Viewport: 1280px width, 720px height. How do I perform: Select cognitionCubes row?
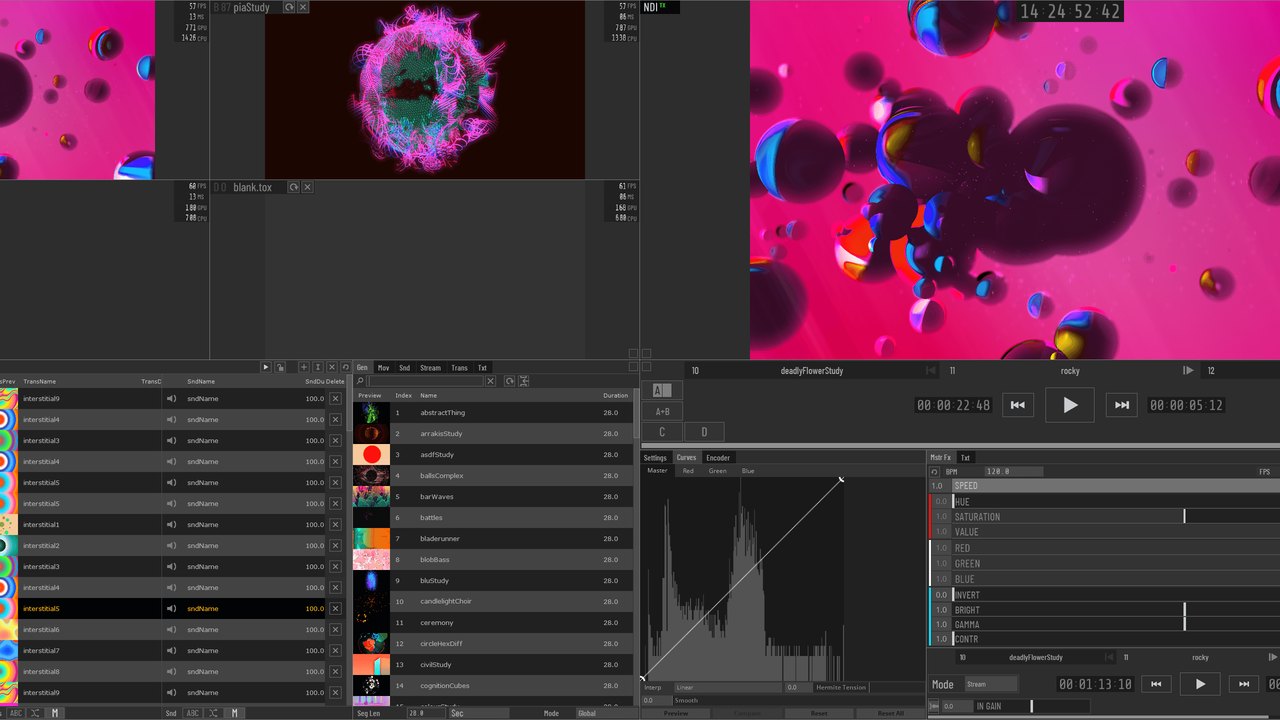pos(493,685)
